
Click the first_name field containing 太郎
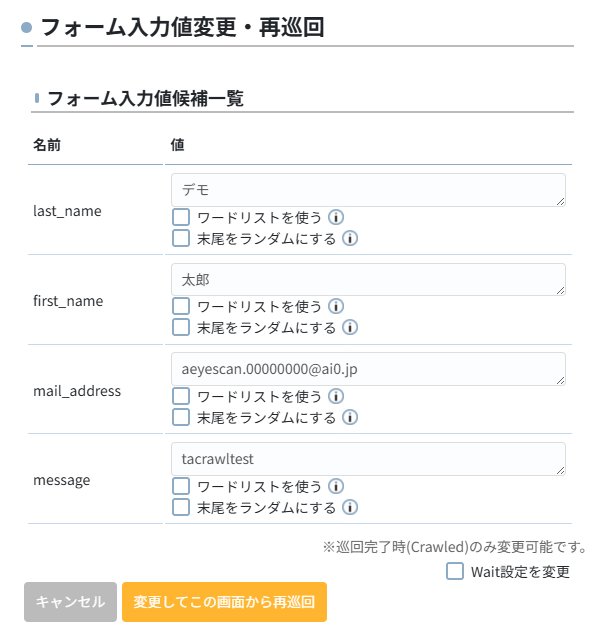coord(368,279)
